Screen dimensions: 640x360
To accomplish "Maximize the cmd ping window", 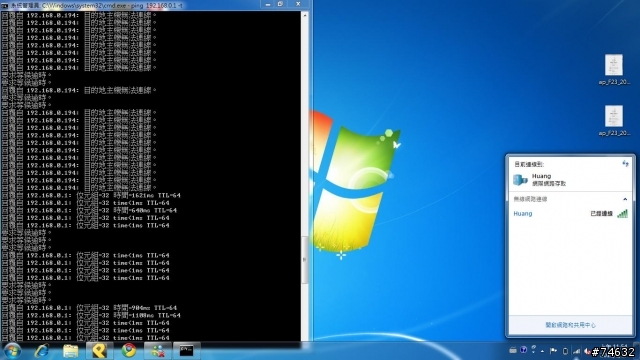I will [x=280, y=4].
